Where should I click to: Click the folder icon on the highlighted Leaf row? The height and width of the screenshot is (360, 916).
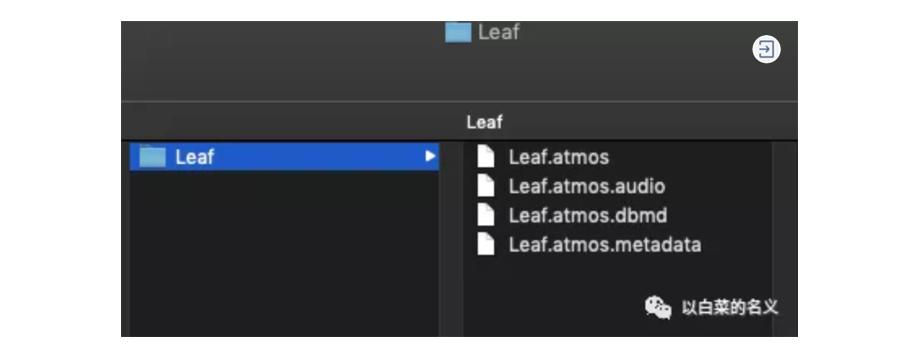pyautogui.click(x=152, y=156)
